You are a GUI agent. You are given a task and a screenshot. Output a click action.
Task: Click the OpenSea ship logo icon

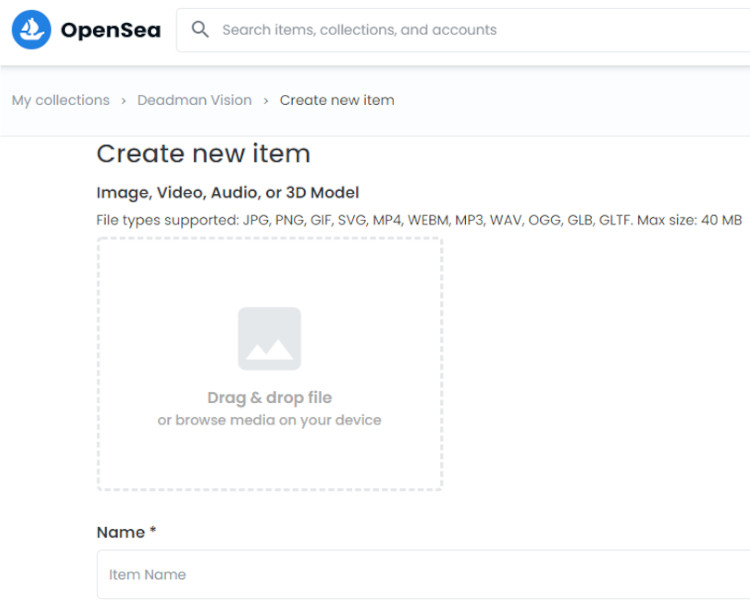31,30
